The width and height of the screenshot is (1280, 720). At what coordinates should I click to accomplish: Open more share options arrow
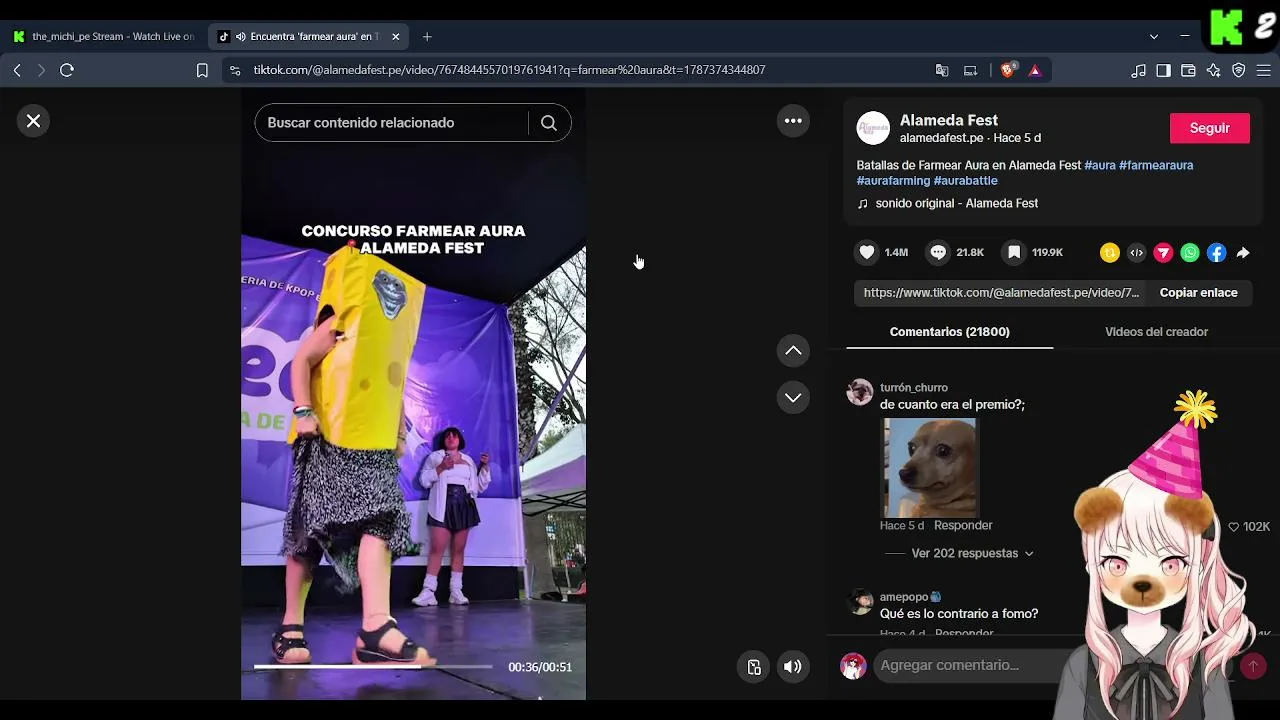tap(1243, 253)
